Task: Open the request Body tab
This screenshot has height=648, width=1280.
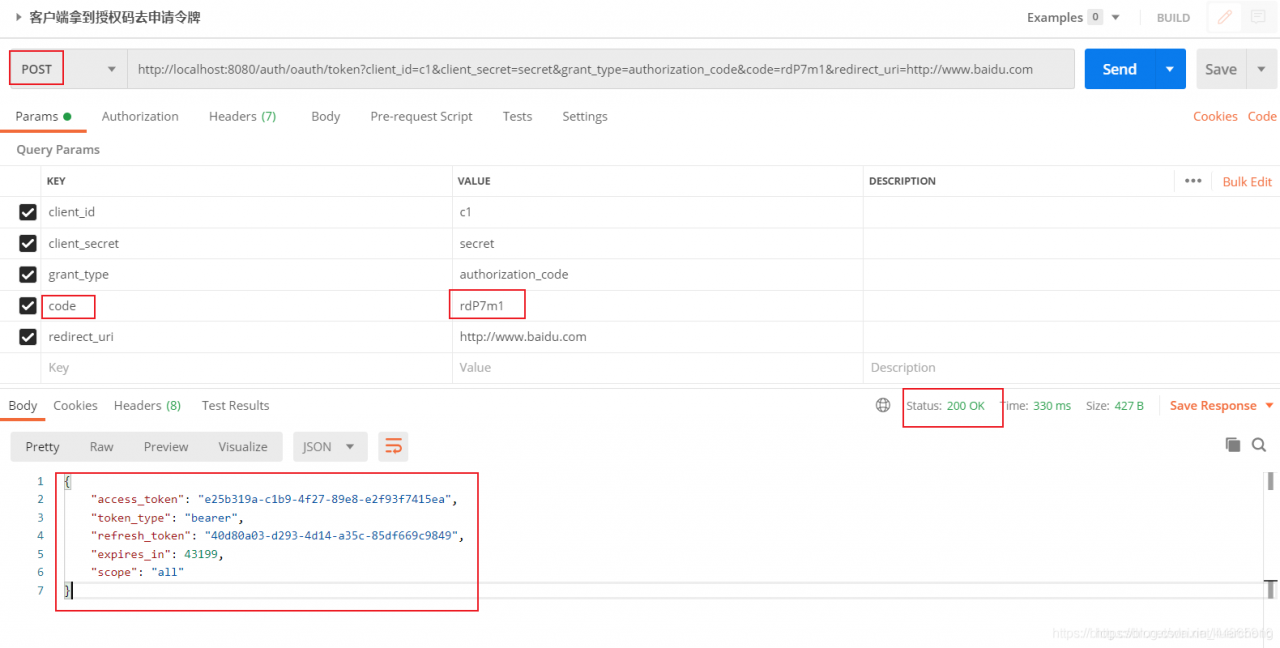Action: 325,116
